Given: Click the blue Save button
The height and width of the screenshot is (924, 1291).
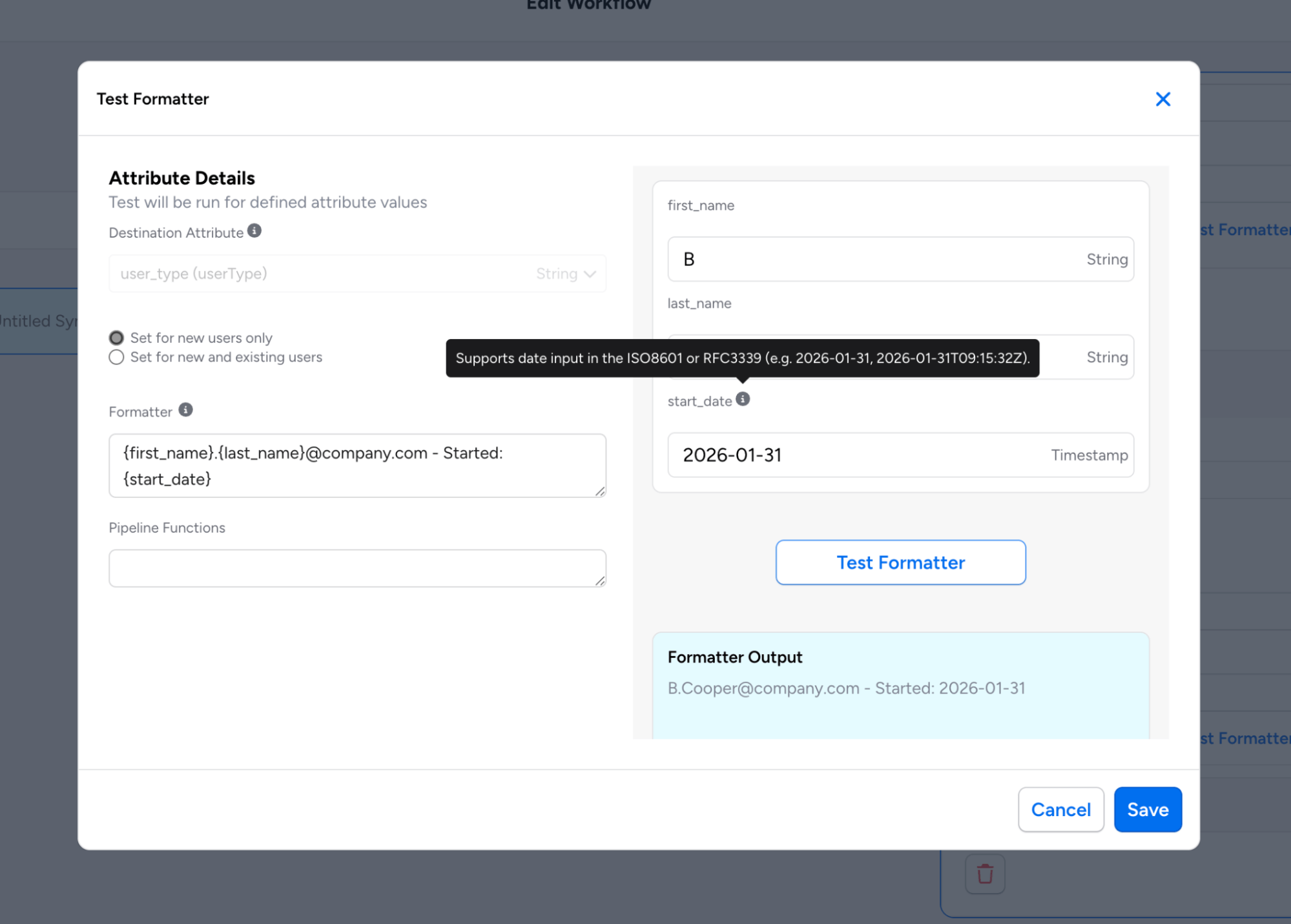Looking at the screenshot, I should pos(1148,810).
